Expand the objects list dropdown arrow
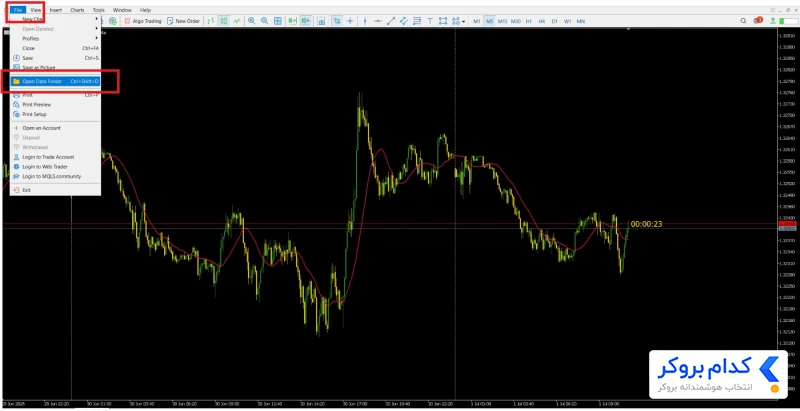The width and height of the screenshot is (800, 411). click(x=463, y=21)
